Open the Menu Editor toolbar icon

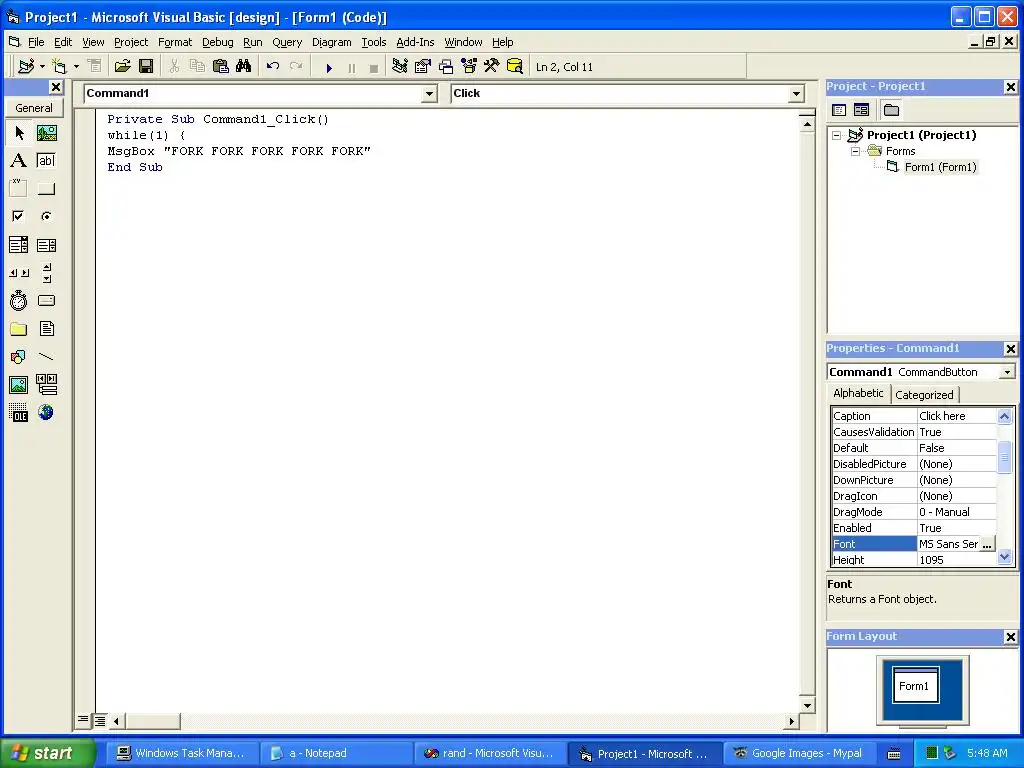pyautogui.click(x=95, y=67)
